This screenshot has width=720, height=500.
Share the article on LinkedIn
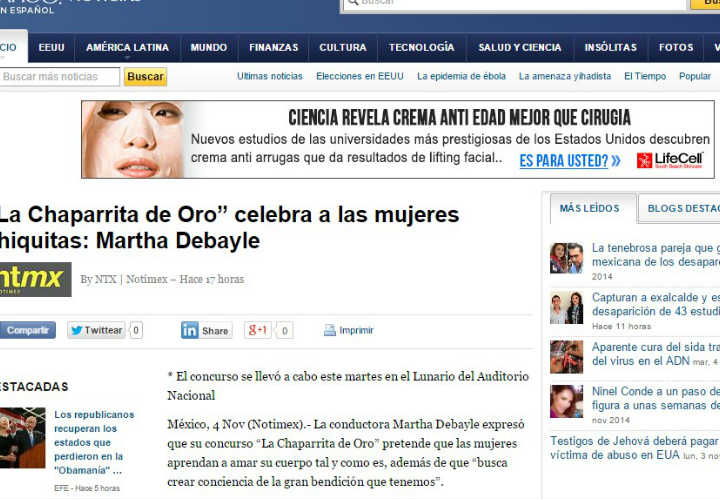pyautogui.click(x=206, y=330)
